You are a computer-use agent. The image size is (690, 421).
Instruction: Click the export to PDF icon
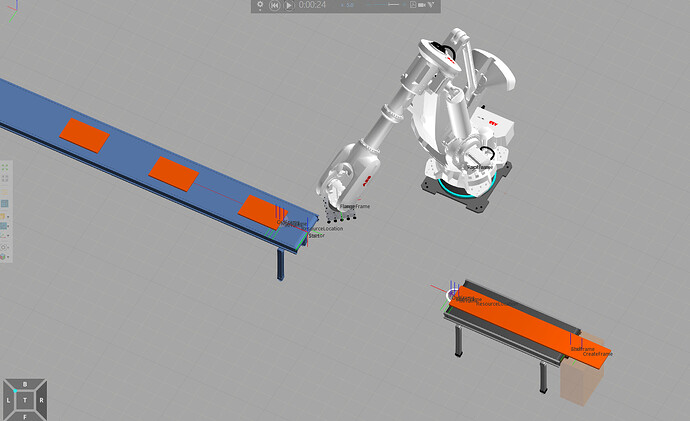413,4
